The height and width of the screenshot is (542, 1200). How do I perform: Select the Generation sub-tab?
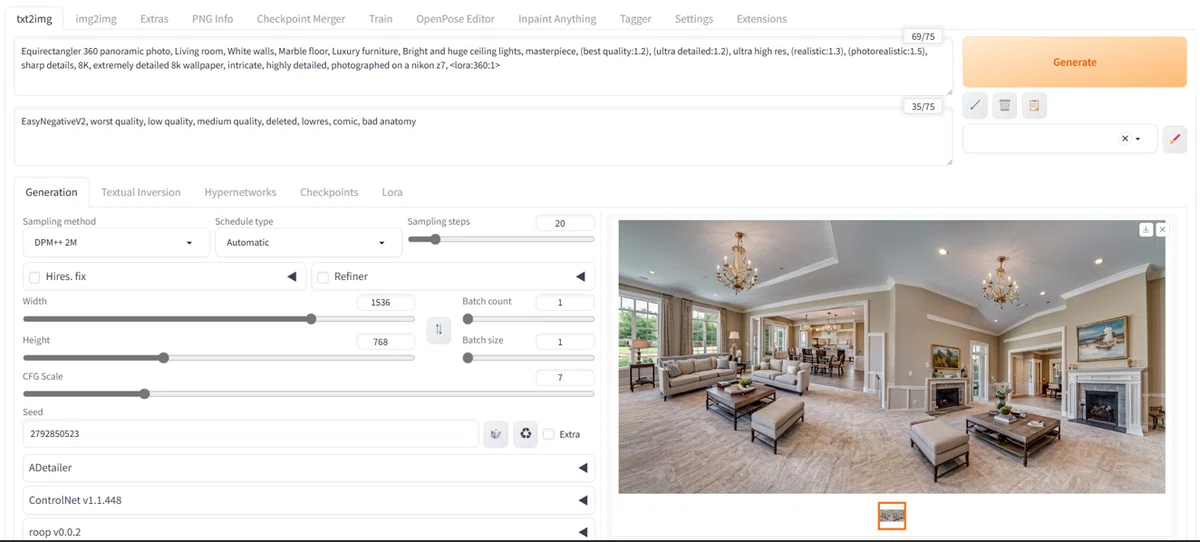51,192
